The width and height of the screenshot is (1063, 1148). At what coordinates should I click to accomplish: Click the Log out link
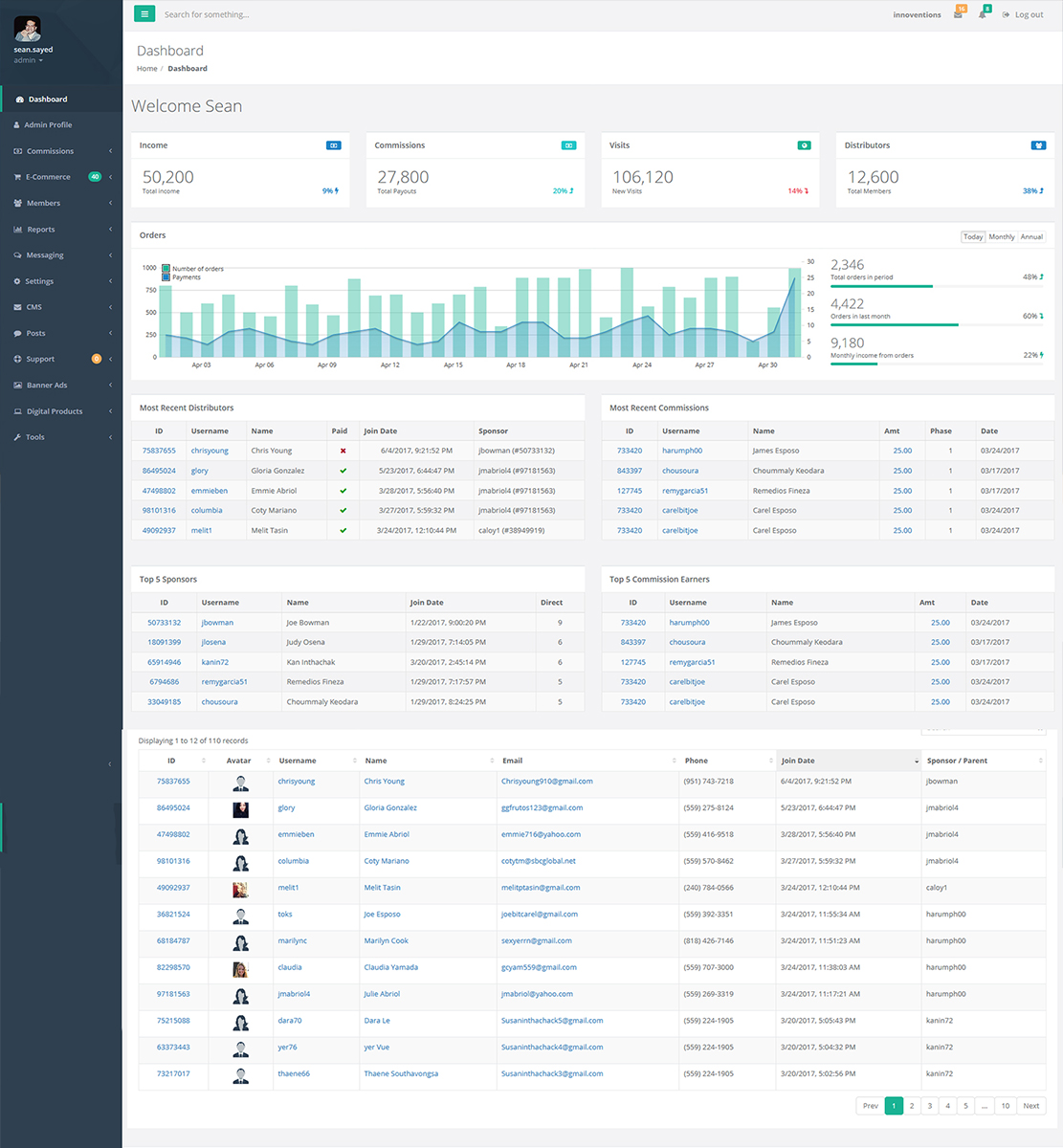tap(1023, 14)
